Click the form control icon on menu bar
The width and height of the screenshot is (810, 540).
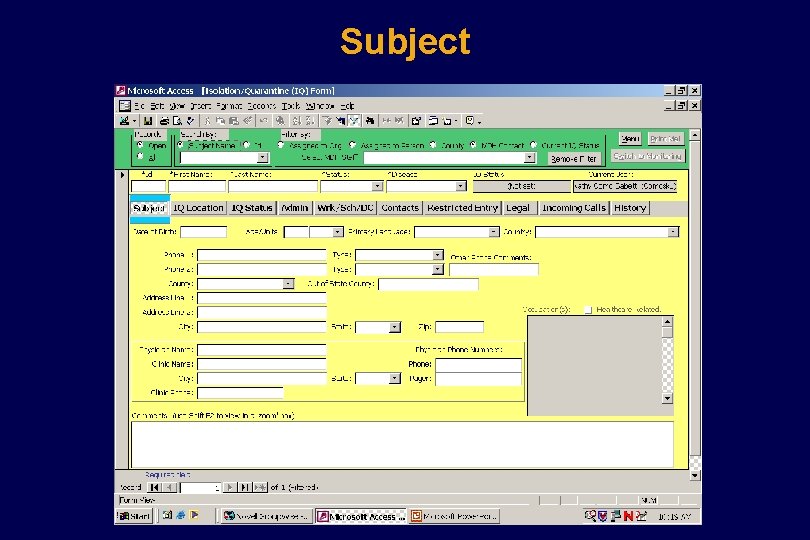[x=124, y=106]
